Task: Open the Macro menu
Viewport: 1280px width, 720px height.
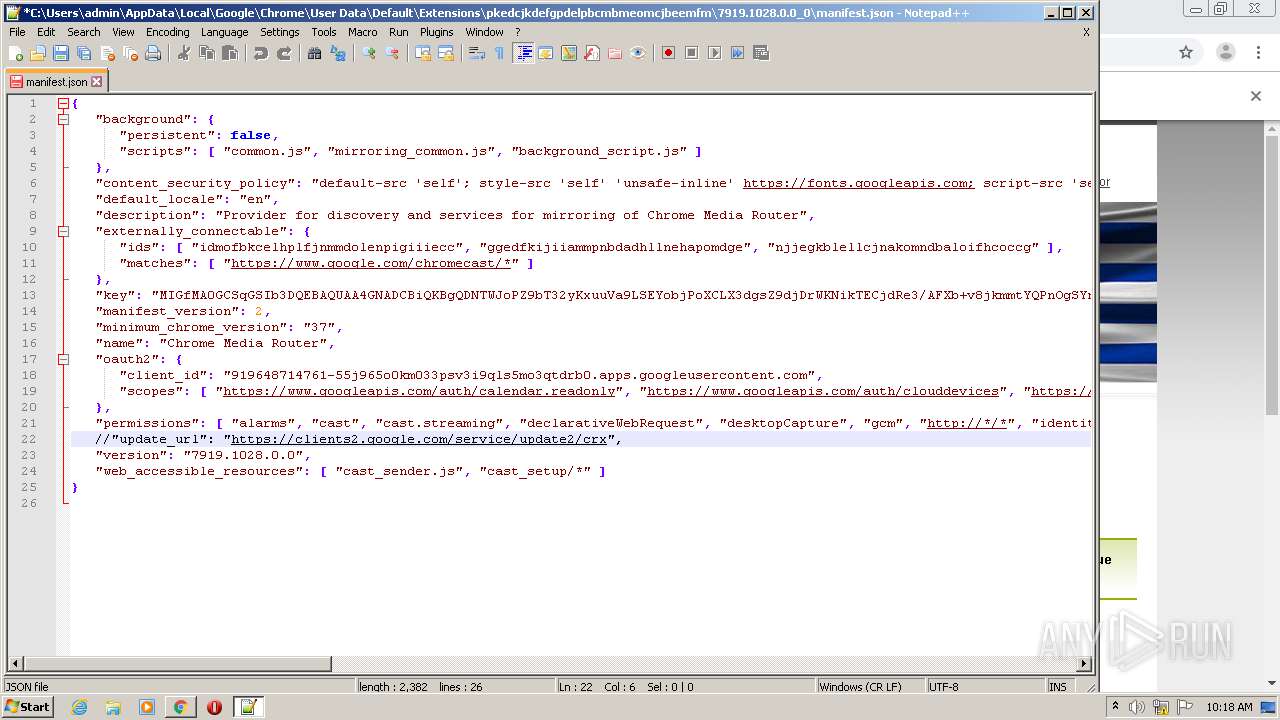Action: tap(363, 32)
